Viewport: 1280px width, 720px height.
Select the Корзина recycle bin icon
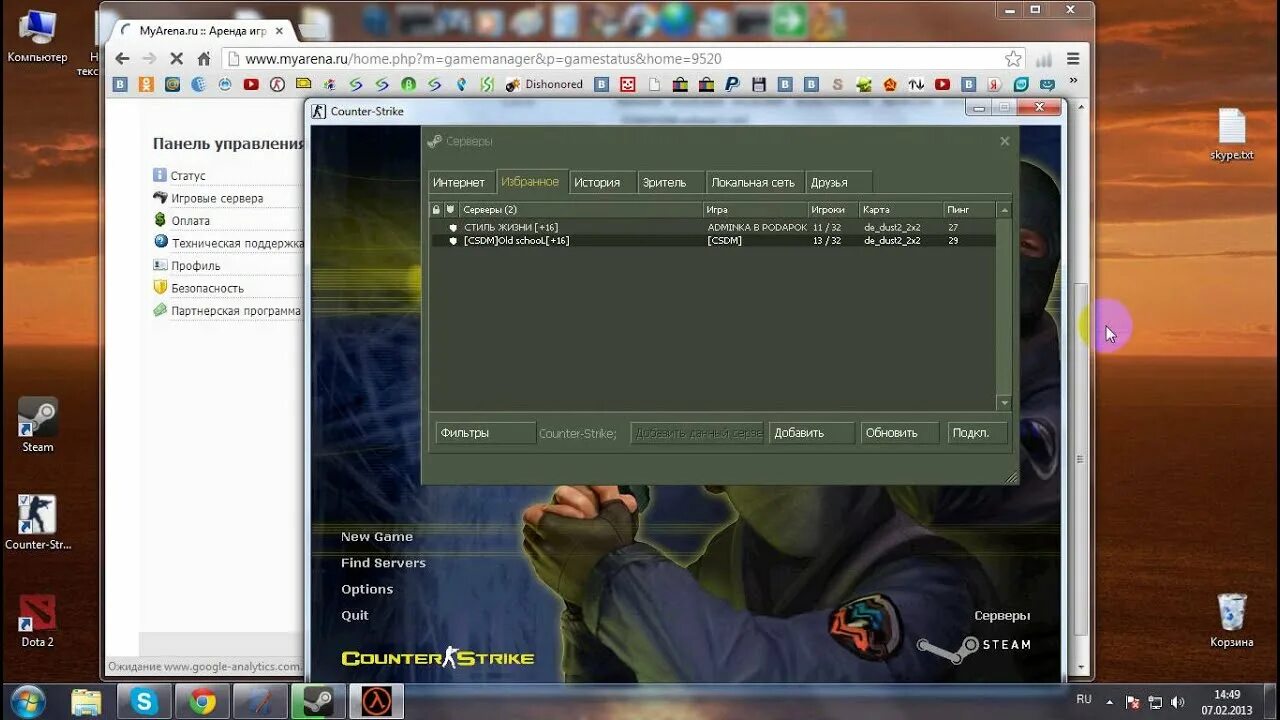(x=1232, y=621)
